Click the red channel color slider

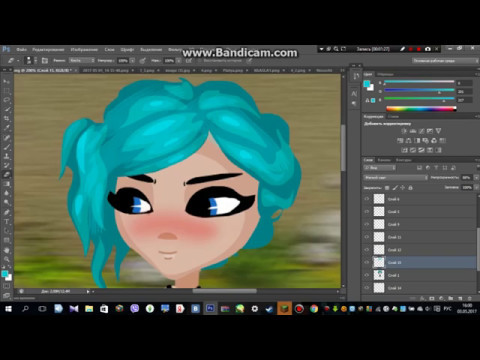pyautogui.click(x=419, y=82)
